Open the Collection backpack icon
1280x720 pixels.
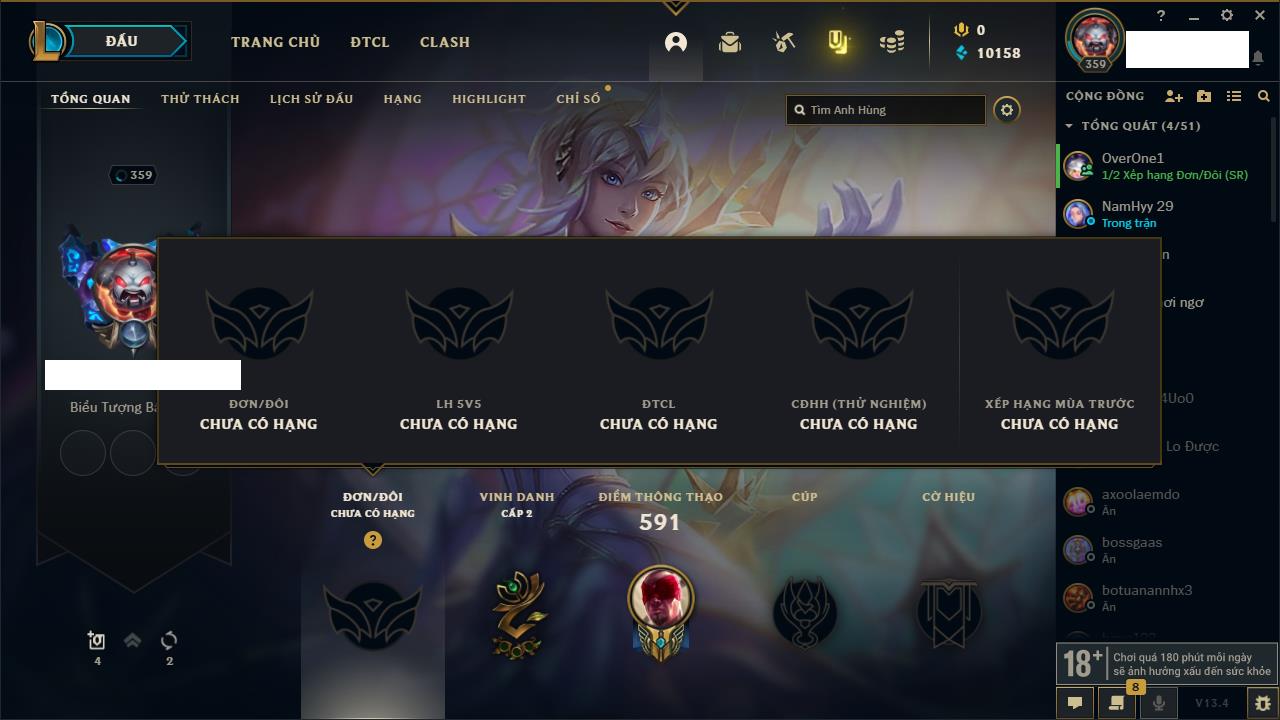pyautogui.click(x=730, y=42)
